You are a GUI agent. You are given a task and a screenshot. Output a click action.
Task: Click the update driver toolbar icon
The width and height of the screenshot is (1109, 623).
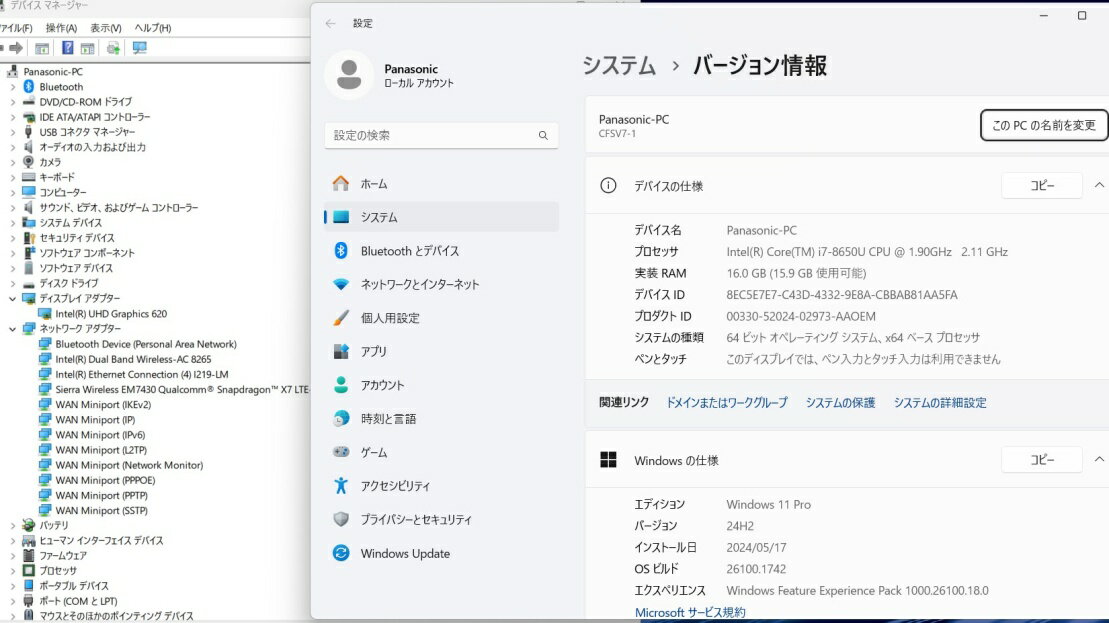coord(113,48)
